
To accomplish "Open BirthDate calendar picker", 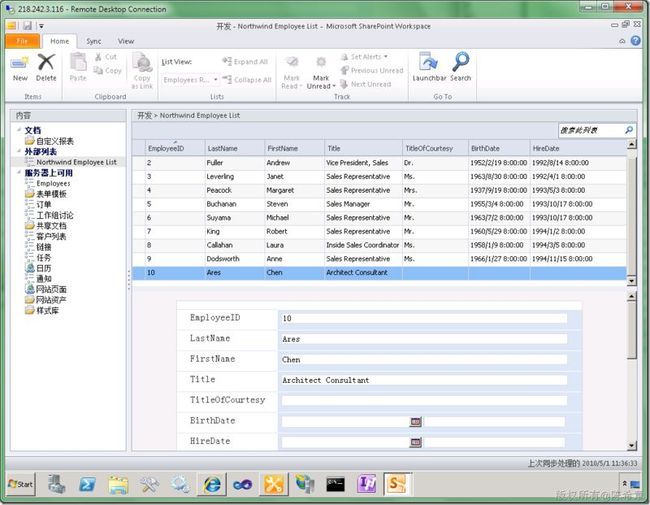I will pos(416,422).
